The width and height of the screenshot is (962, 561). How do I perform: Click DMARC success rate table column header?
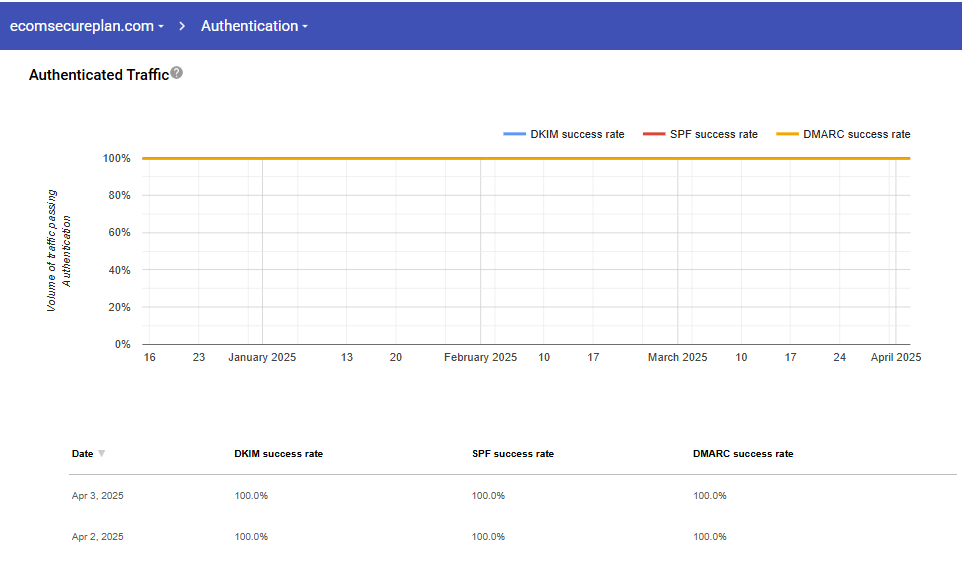pyautogui.click(x=742, y=454)
